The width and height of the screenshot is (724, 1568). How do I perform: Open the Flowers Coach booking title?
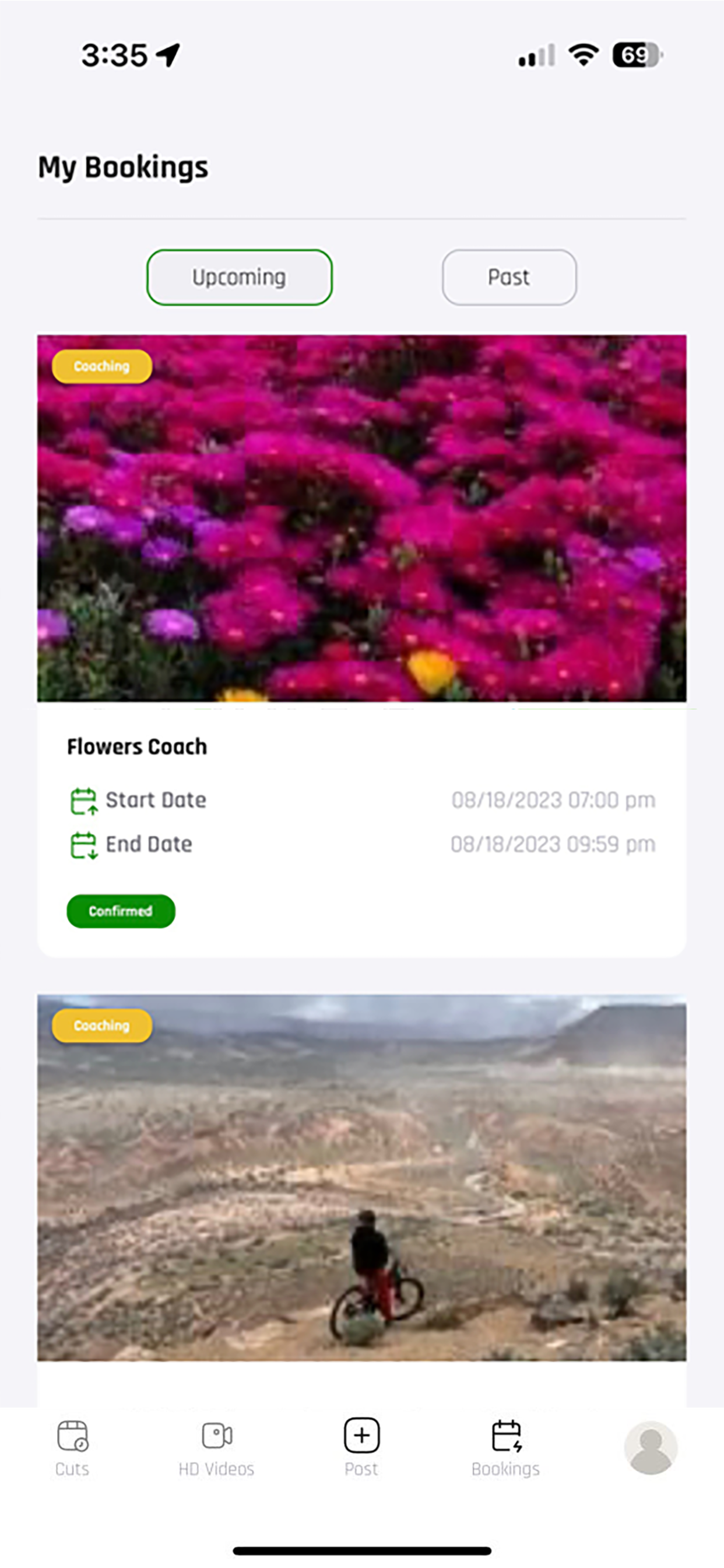137,746
